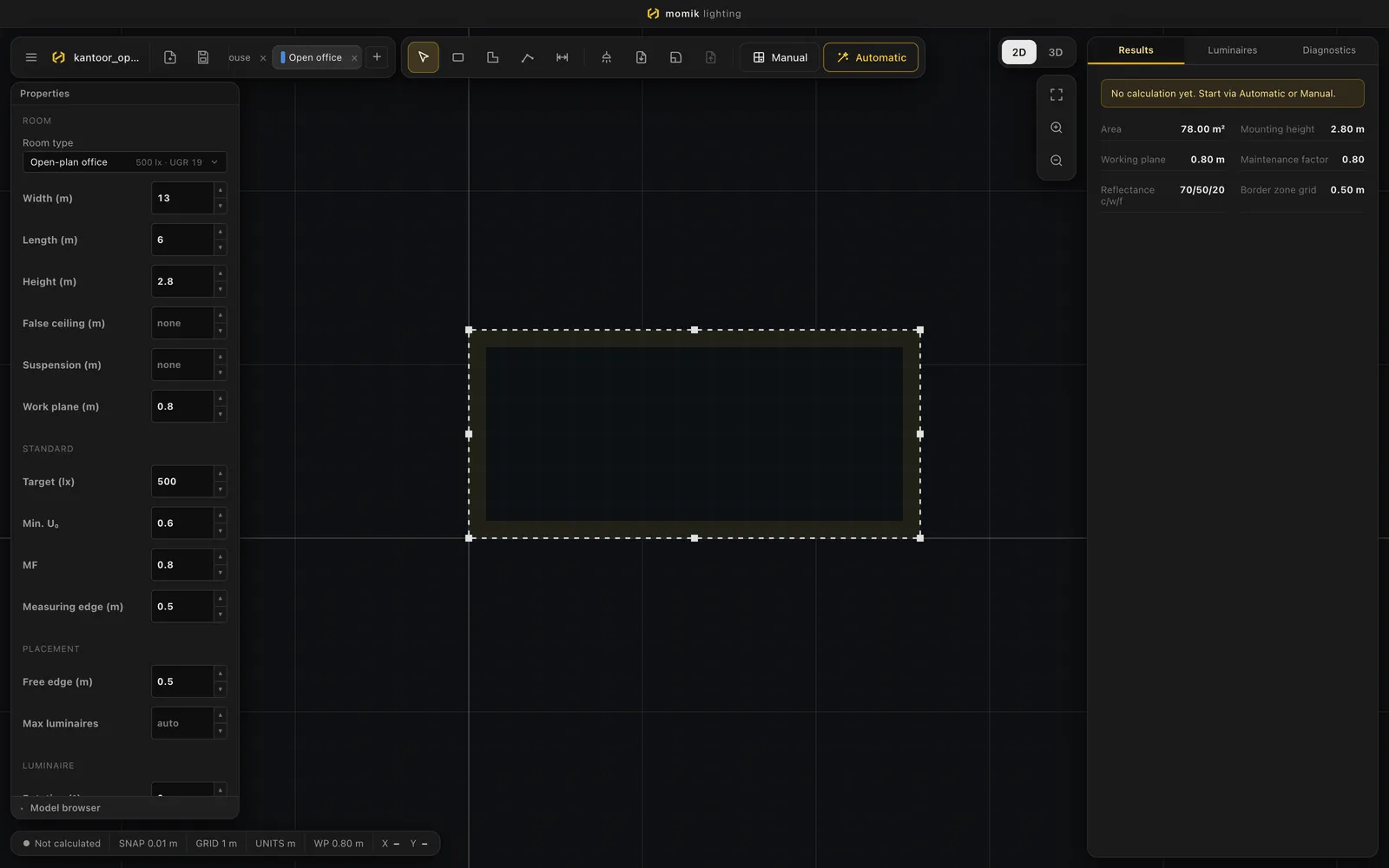
Task: Increase Measuring edge with up arrow
Action: pos(221,599)
